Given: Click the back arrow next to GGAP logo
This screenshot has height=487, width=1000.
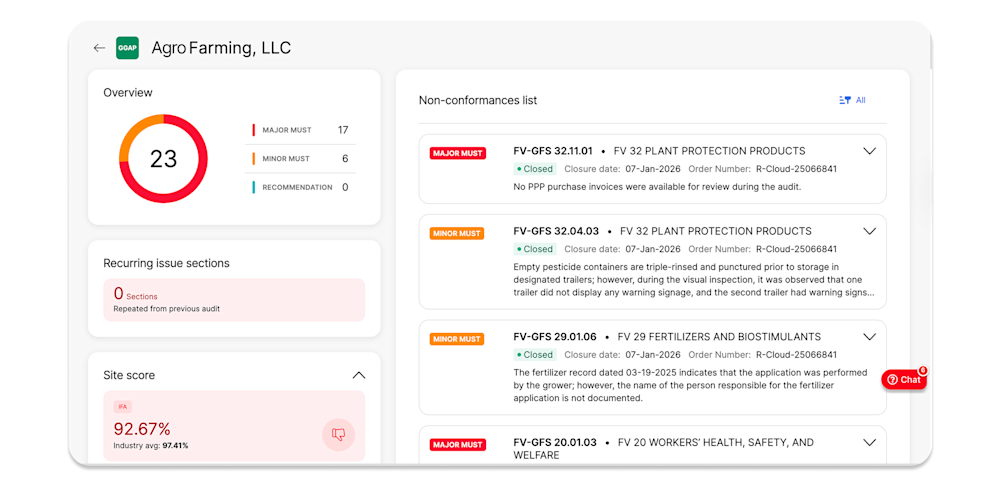Looking at the screenshot, I should click(99, 48).
